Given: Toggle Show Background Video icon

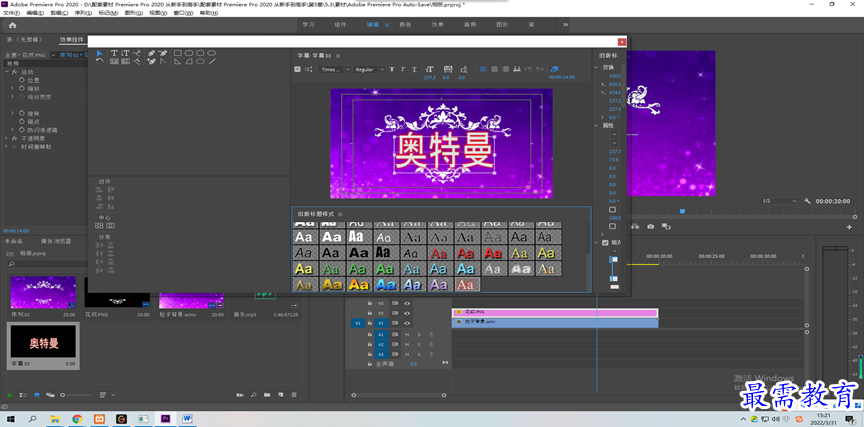Looking at the screenshot, I should coord(554,69).
